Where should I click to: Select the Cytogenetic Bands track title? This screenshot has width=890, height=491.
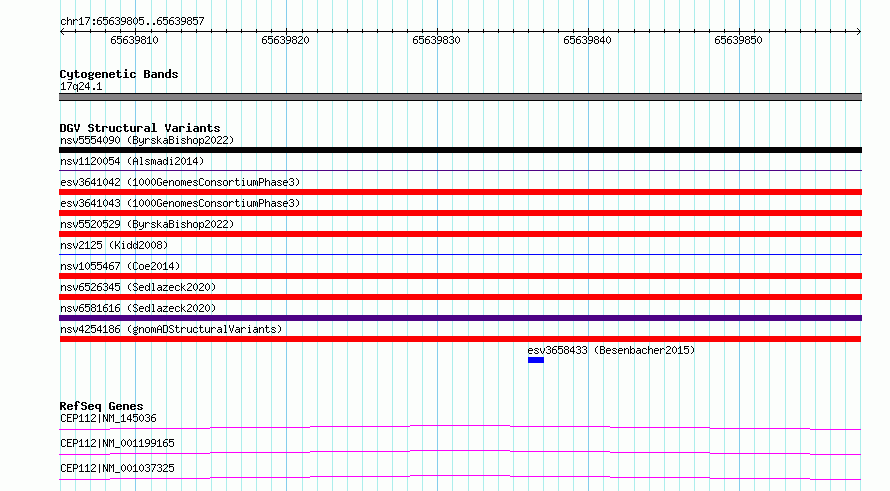119,74
